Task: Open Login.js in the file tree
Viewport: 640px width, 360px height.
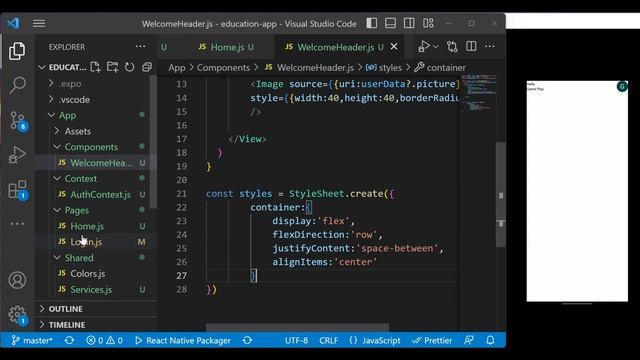Action: [x=96, y=242]
